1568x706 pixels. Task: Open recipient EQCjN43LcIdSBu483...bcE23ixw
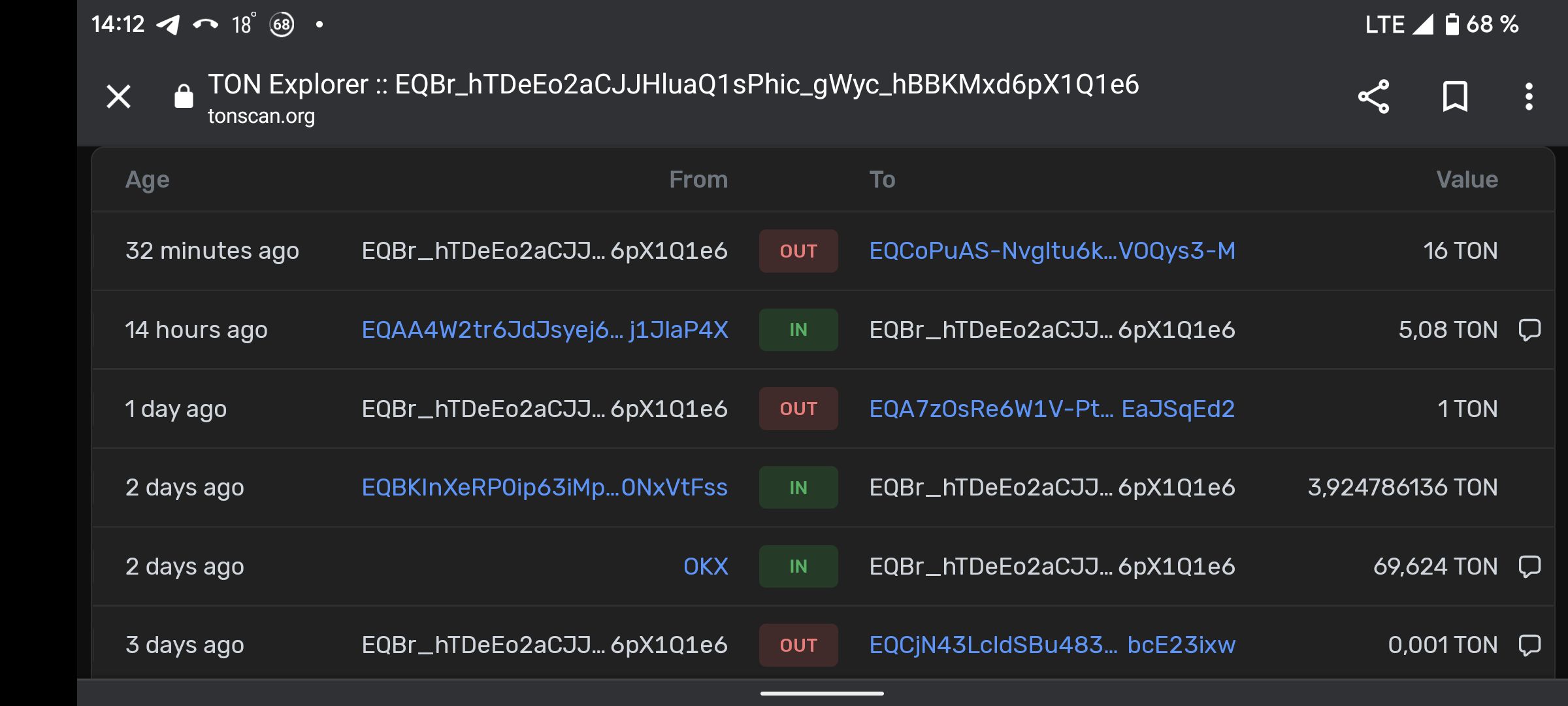(x=1052, y=645)
